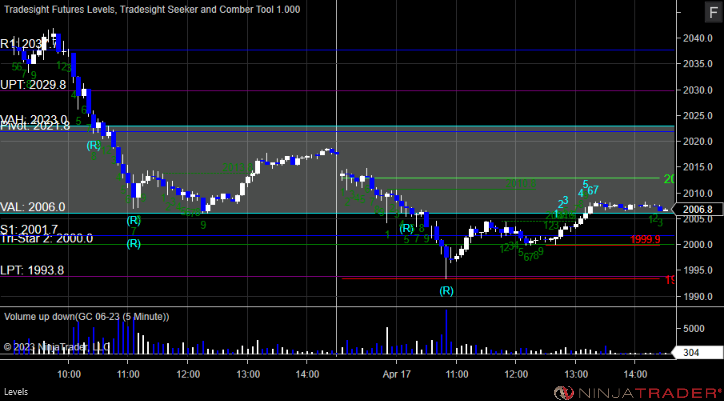Click the 2030.0 price axis label
This screenshot has height=401, width=724.
(x=696, y=90)
